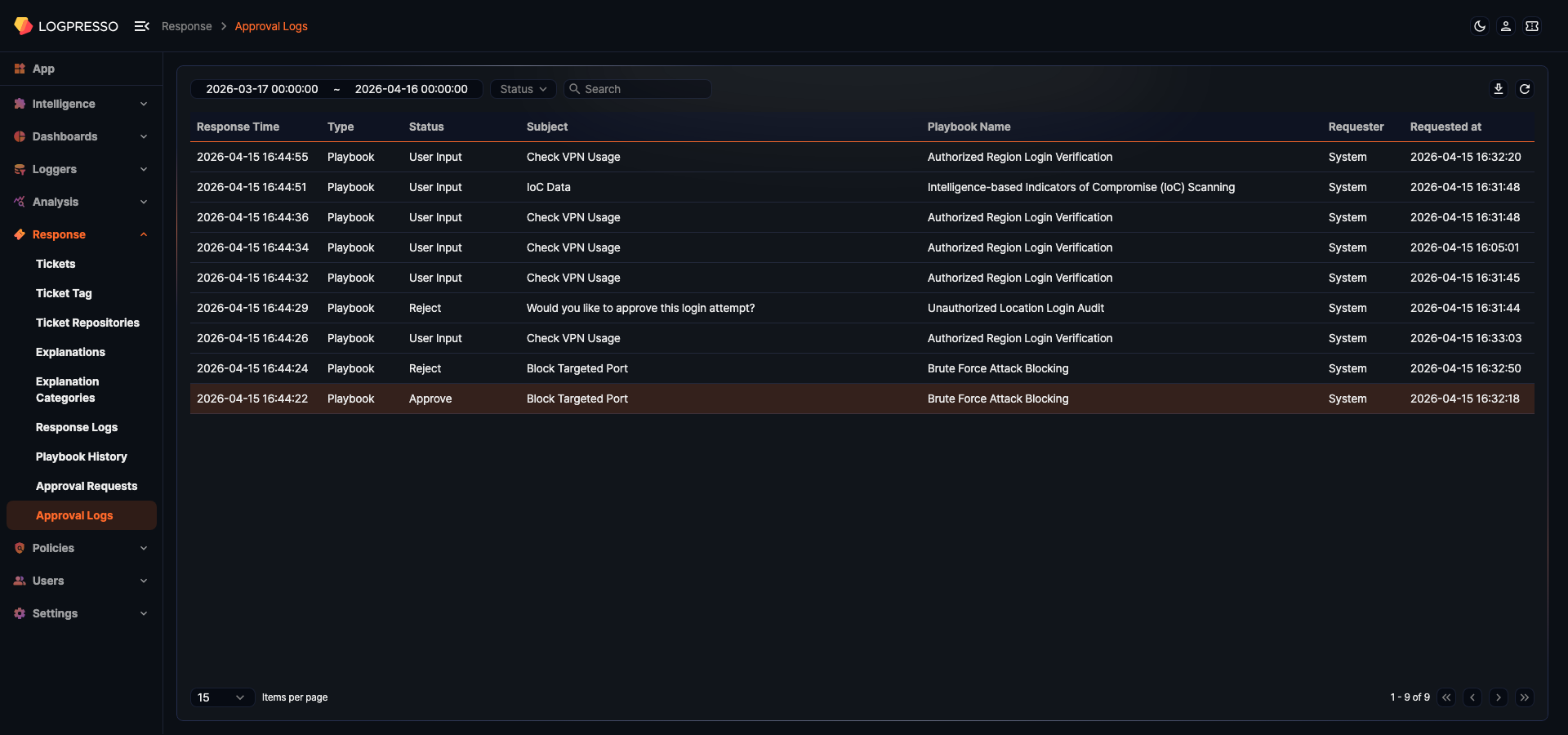Image resolution: width=1568 pixels, height=735 pixels.
Task: Open the user profile icon
Action: (1505, 26)
